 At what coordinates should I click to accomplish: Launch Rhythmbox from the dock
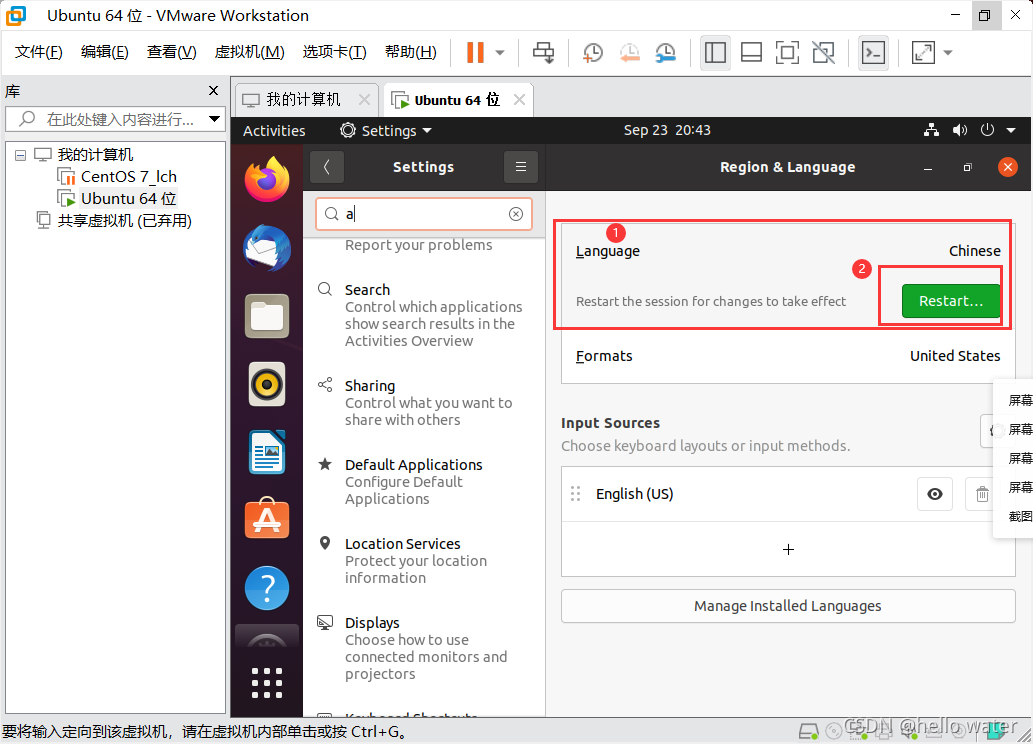coord(267,384)
